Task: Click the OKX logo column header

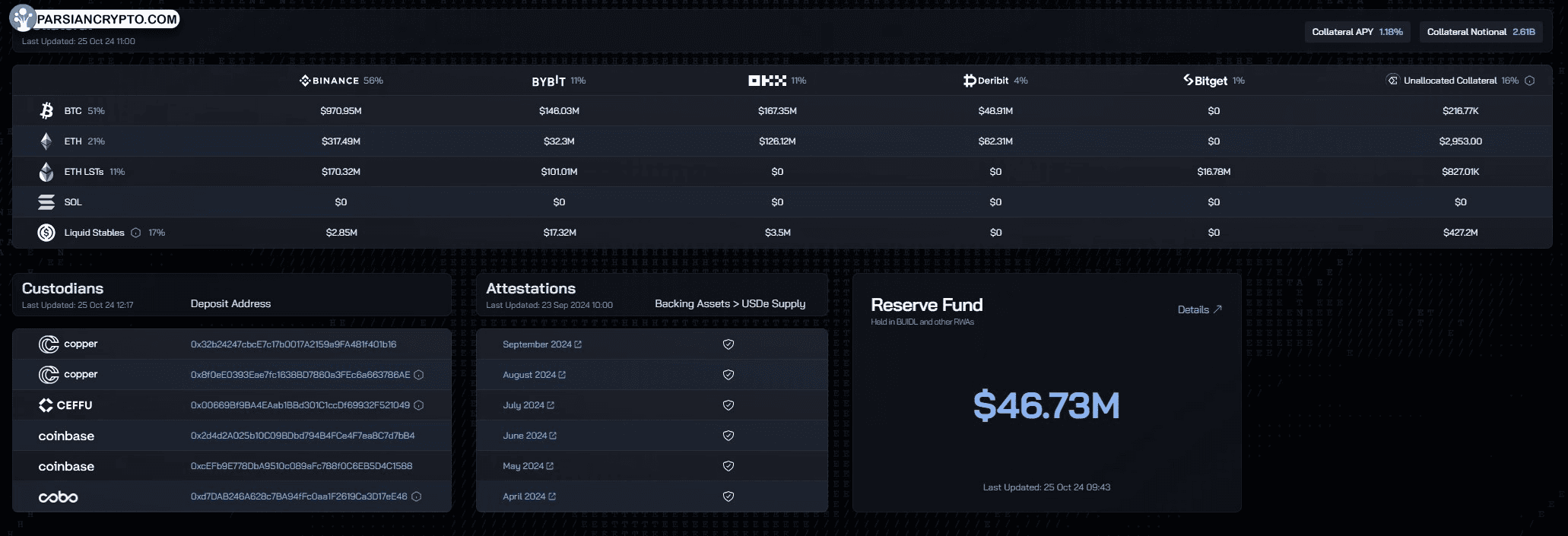Action: tap(767, 81)
